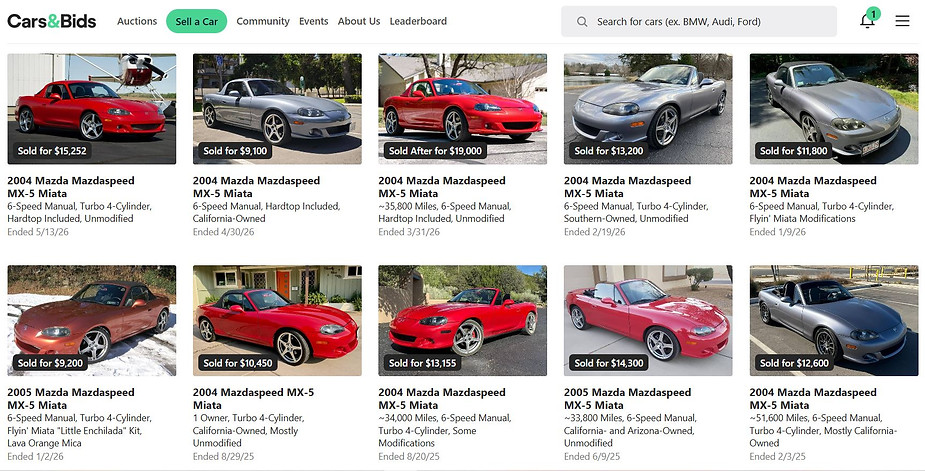Click the 'Flyin' Miata Modifications' description text
The image size is (925, 471).
coord(802,218)
